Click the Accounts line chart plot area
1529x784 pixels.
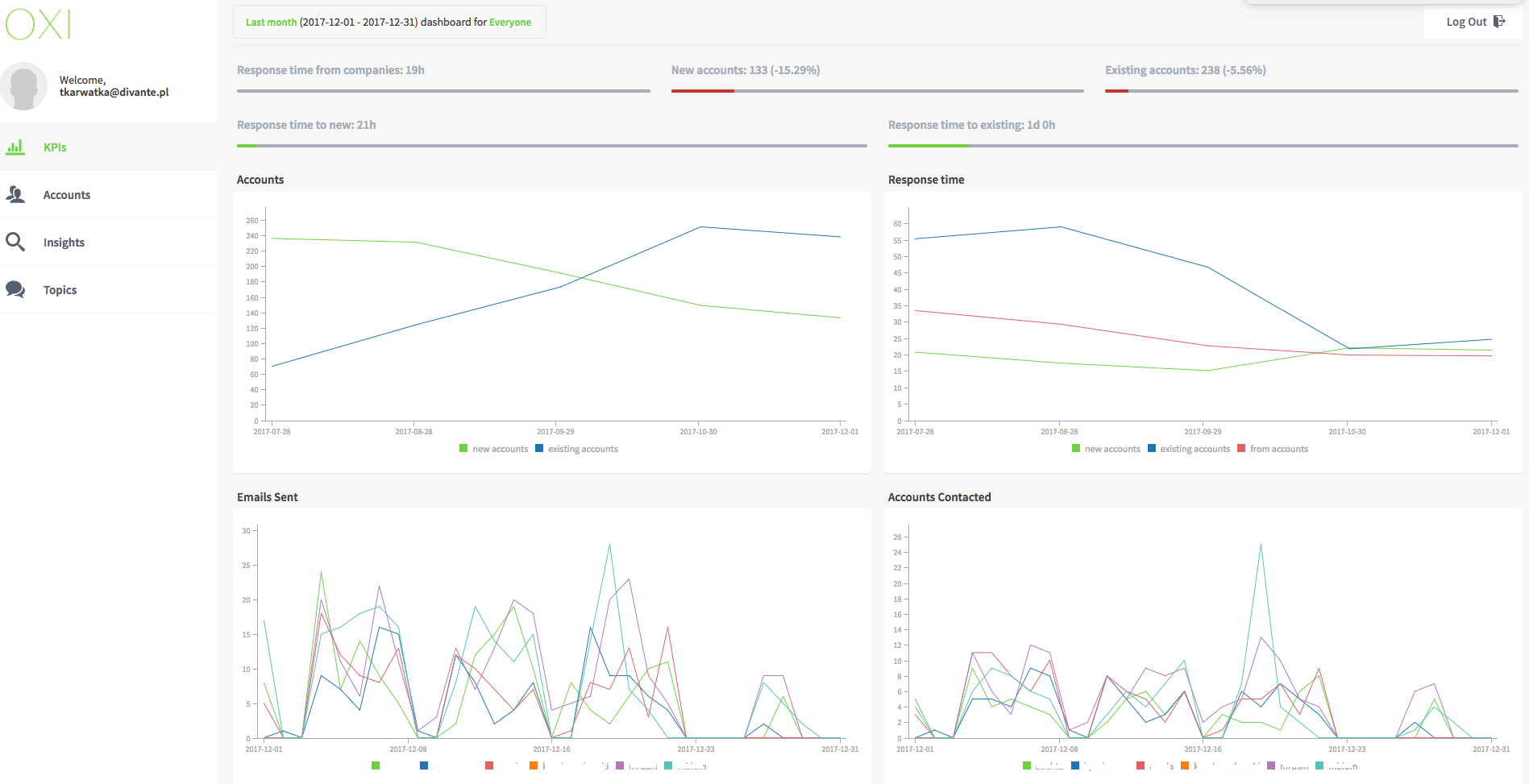(x=555, y=316)
